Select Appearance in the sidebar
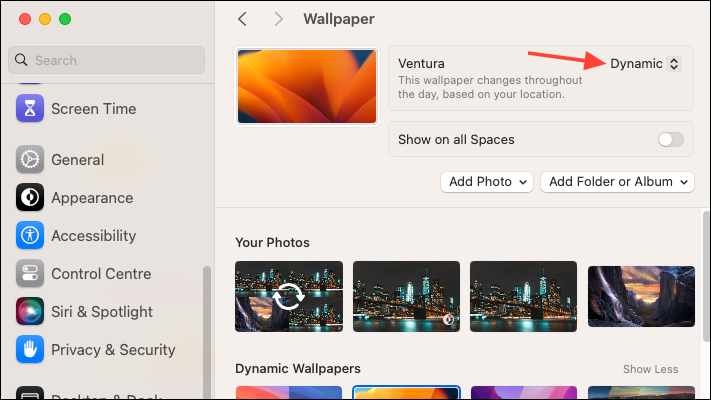This screenshot has width=711, height=400. (92, 198)
